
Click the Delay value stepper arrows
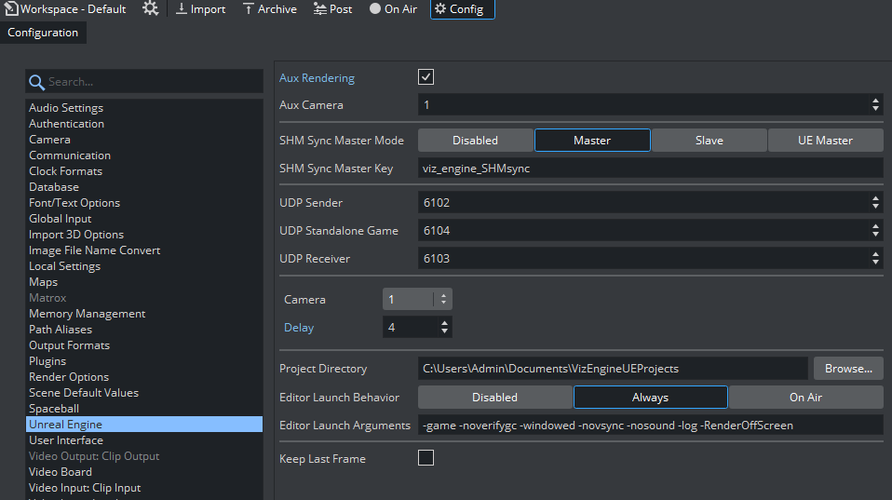coord(443,327)
